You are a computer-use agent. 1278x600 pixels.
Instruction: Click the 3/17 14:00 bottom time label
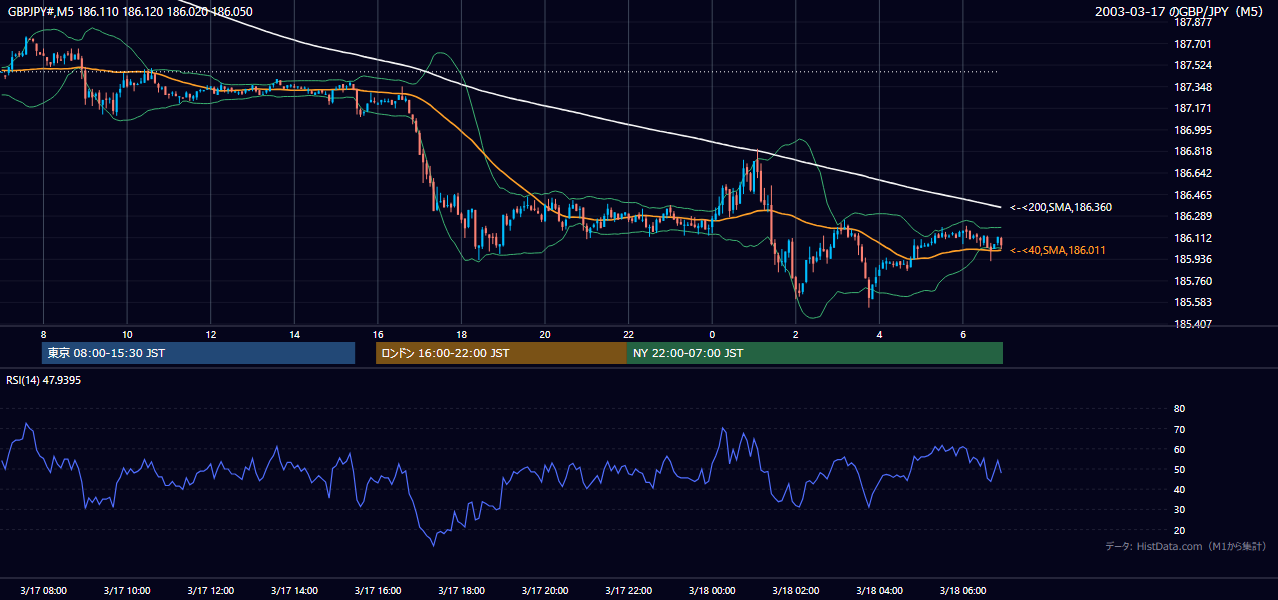(294, 591)
